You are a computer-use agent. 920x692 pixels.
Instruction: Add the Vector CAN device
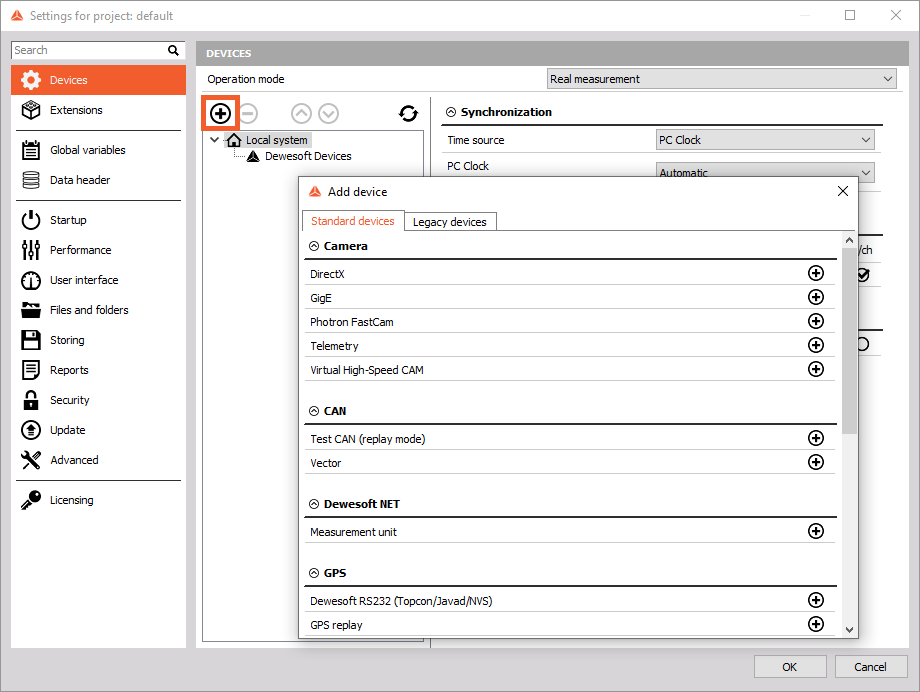[816, 462]
